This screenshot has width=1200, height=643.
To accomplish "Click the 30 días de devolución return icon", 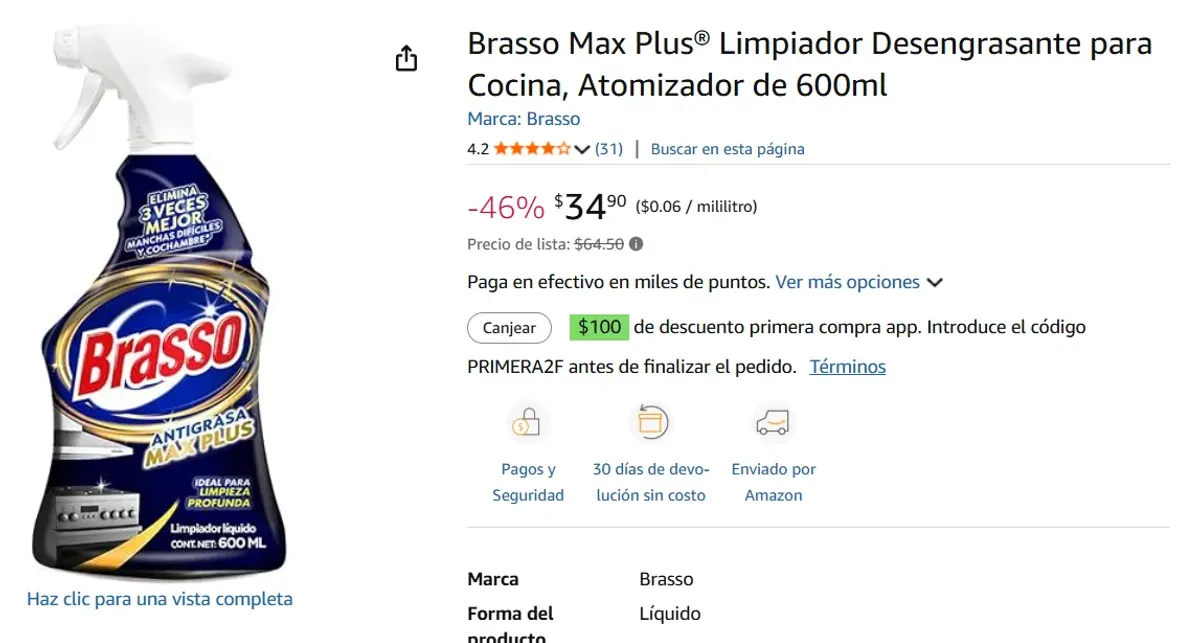I will (651, 423).
